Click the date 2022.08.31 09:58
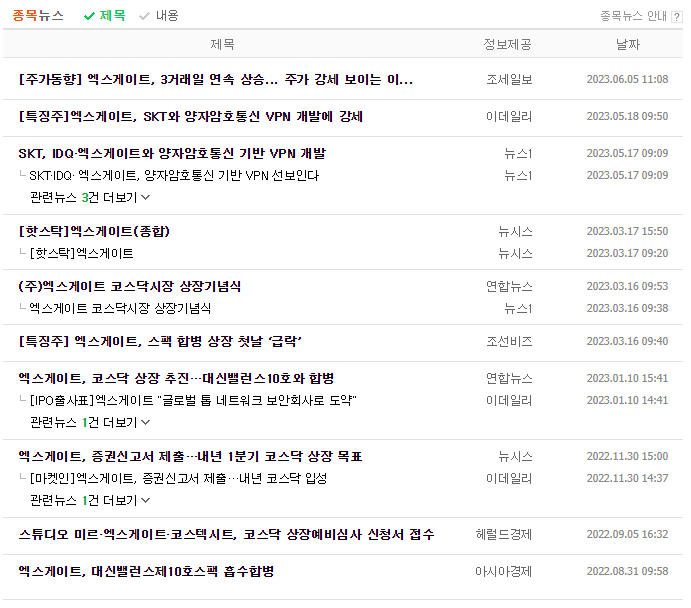Image resolution: width=691 pixels, height=608 pixels. [x=628, y=571]
